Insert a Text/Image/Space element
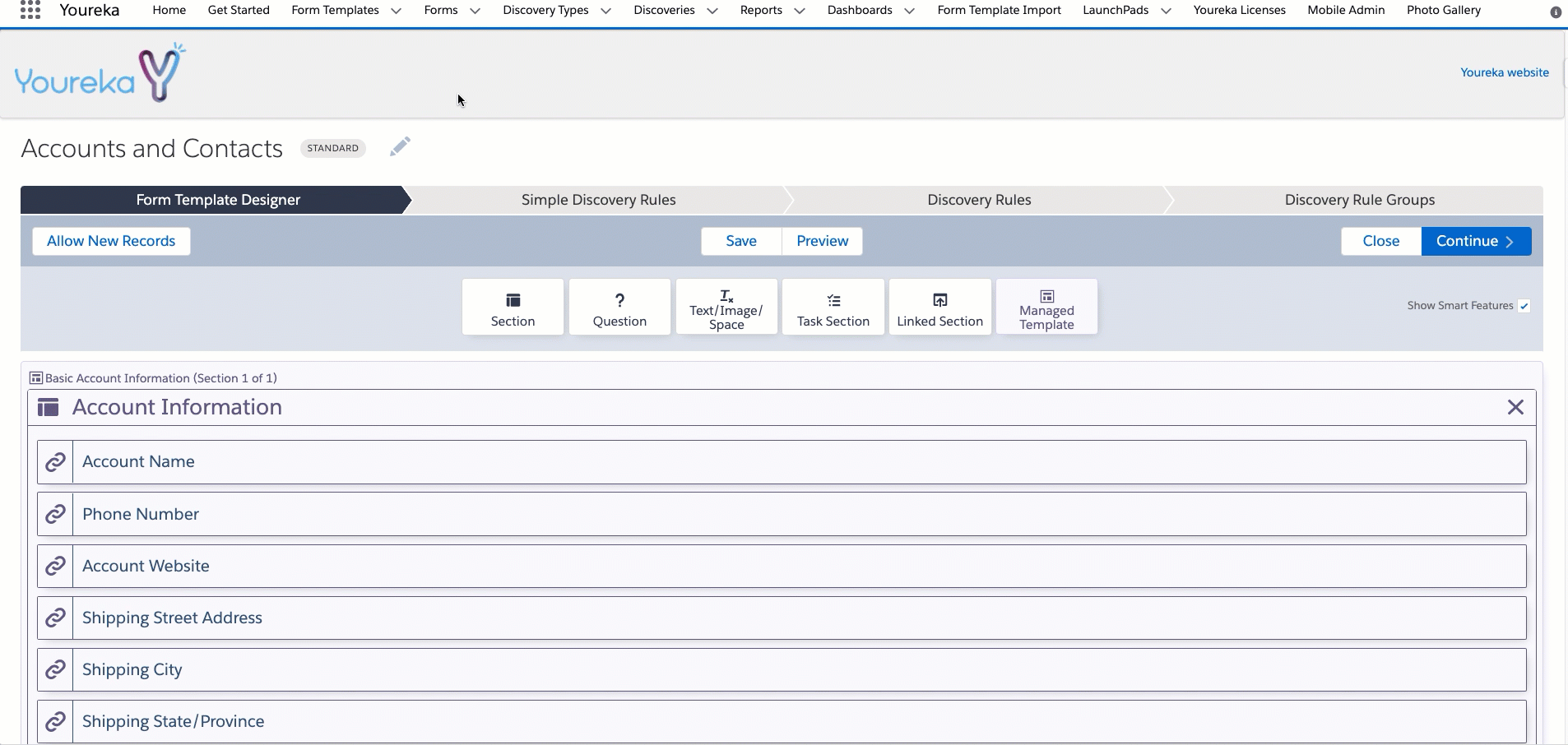1568x745 pixels. 726,307
